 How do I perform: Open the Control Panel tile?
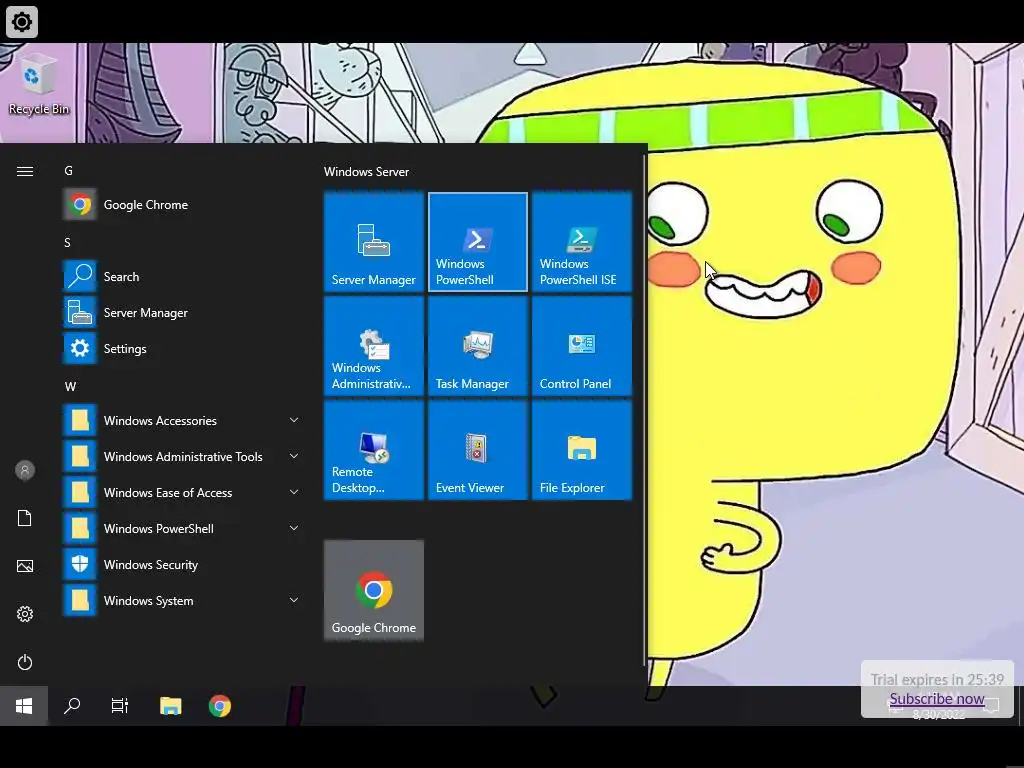click(x=581, y=346)
